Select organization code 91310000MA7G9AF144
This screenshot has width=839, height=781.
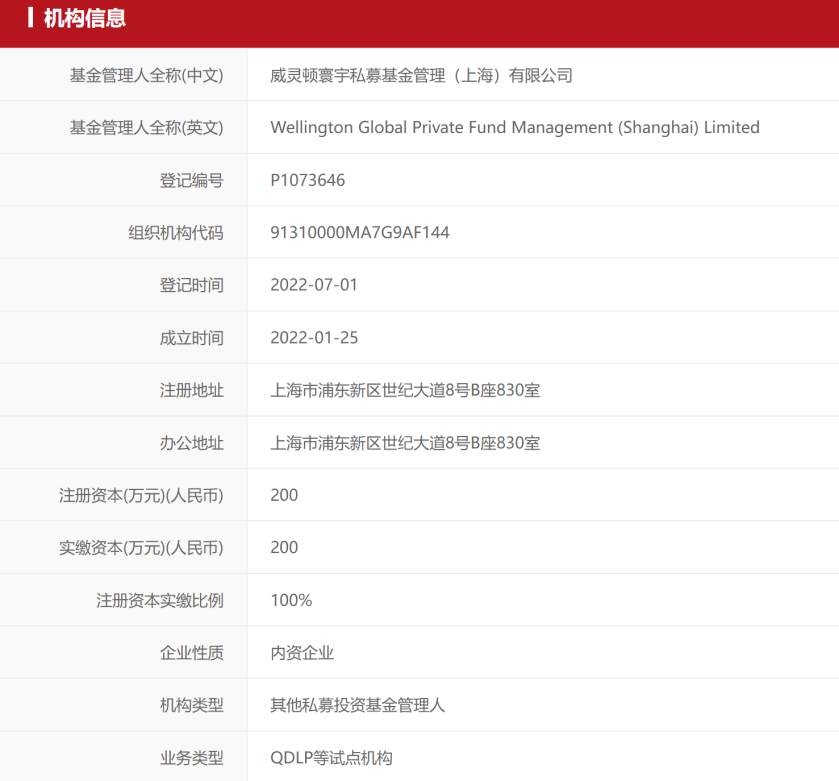359,233
